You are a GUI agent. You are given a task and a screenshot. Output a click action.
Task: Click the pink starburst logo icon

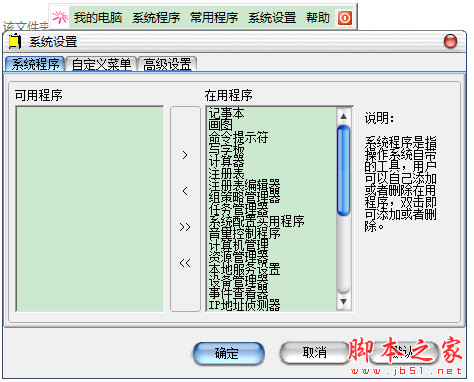pos(60,17)
